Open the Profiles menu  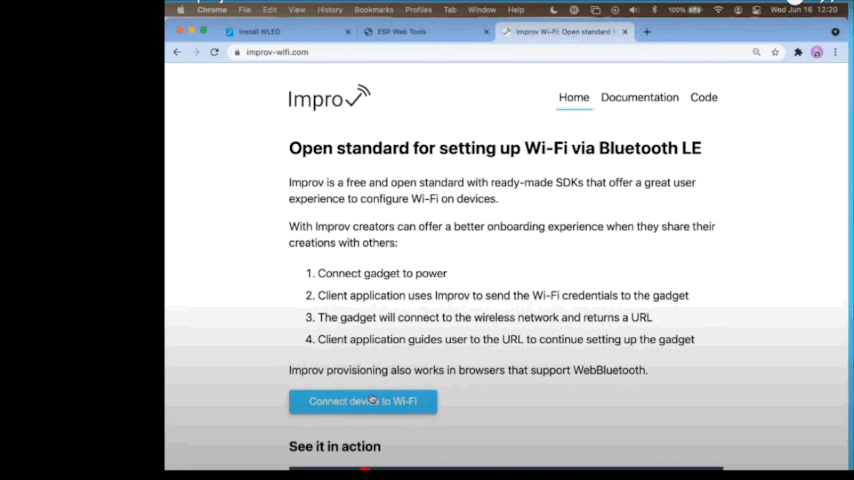(418, 10)
